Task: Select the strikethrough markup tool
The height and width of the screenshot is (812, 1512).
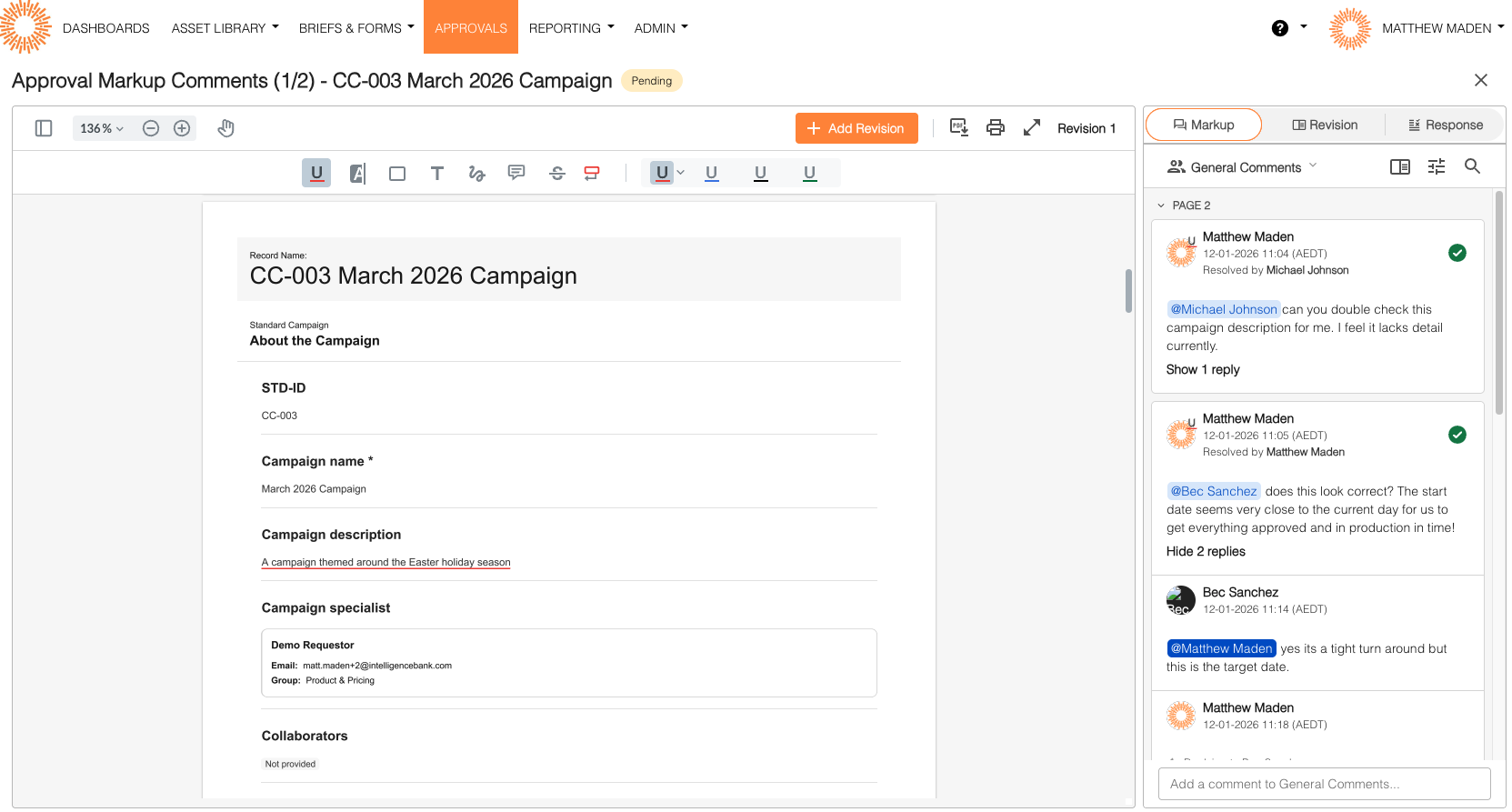Action: (557, 174)
